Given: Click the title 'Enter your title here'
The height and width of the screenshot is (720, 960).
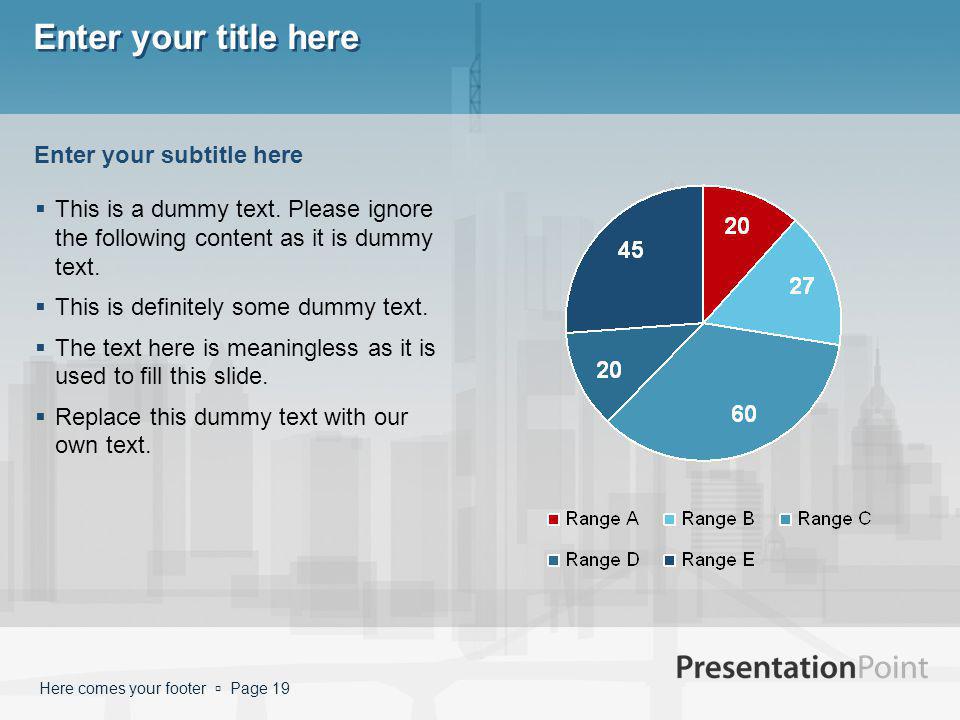Looking at the screenshot, I should [197, 38].
